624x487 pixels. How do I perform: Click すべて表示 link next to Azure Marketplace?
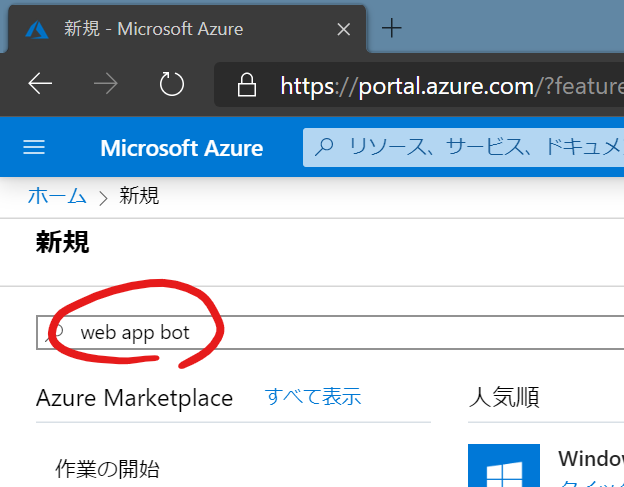coord(313,397)
